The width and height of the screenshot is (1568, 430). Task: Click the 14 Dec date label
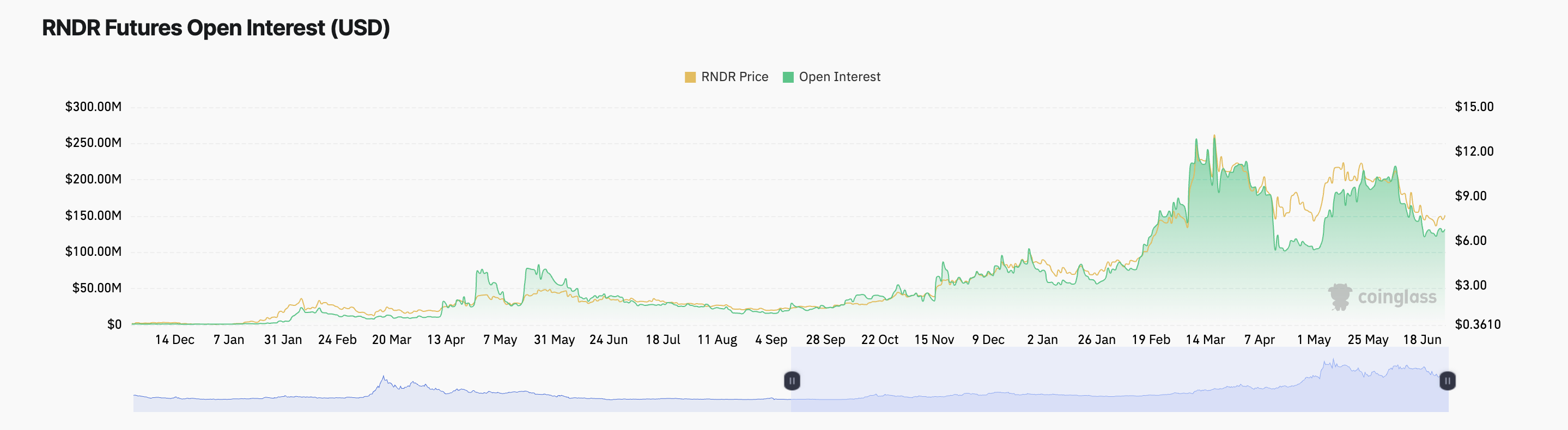tap(175, 340)
